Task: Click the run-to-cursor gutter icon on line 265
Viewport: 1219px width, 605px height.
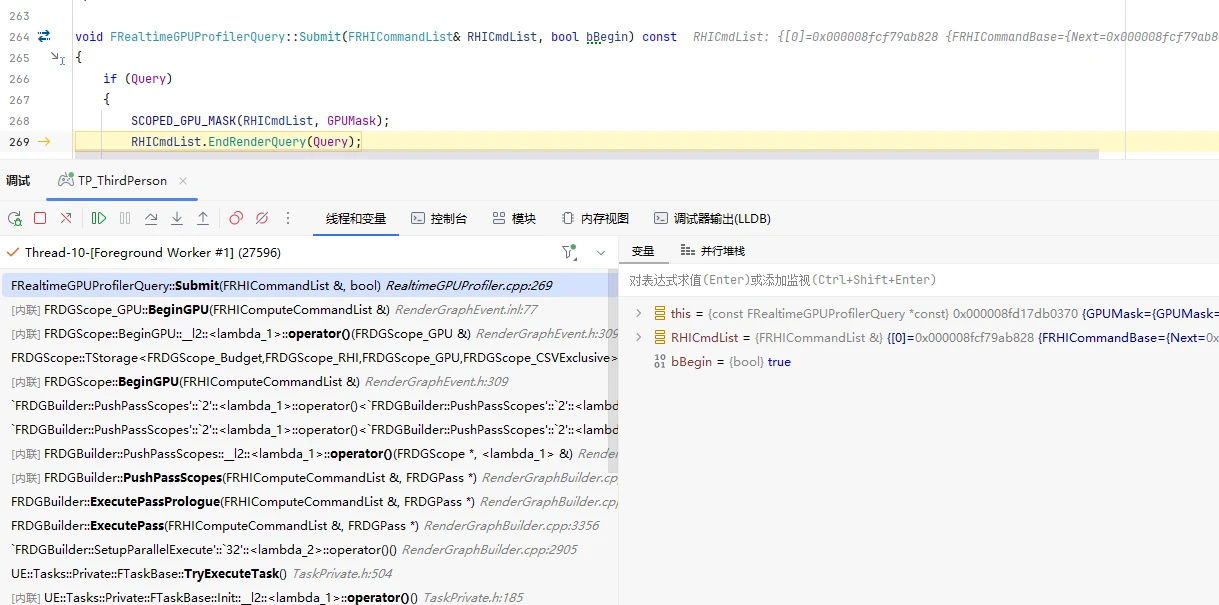Action: coord(57,58)
